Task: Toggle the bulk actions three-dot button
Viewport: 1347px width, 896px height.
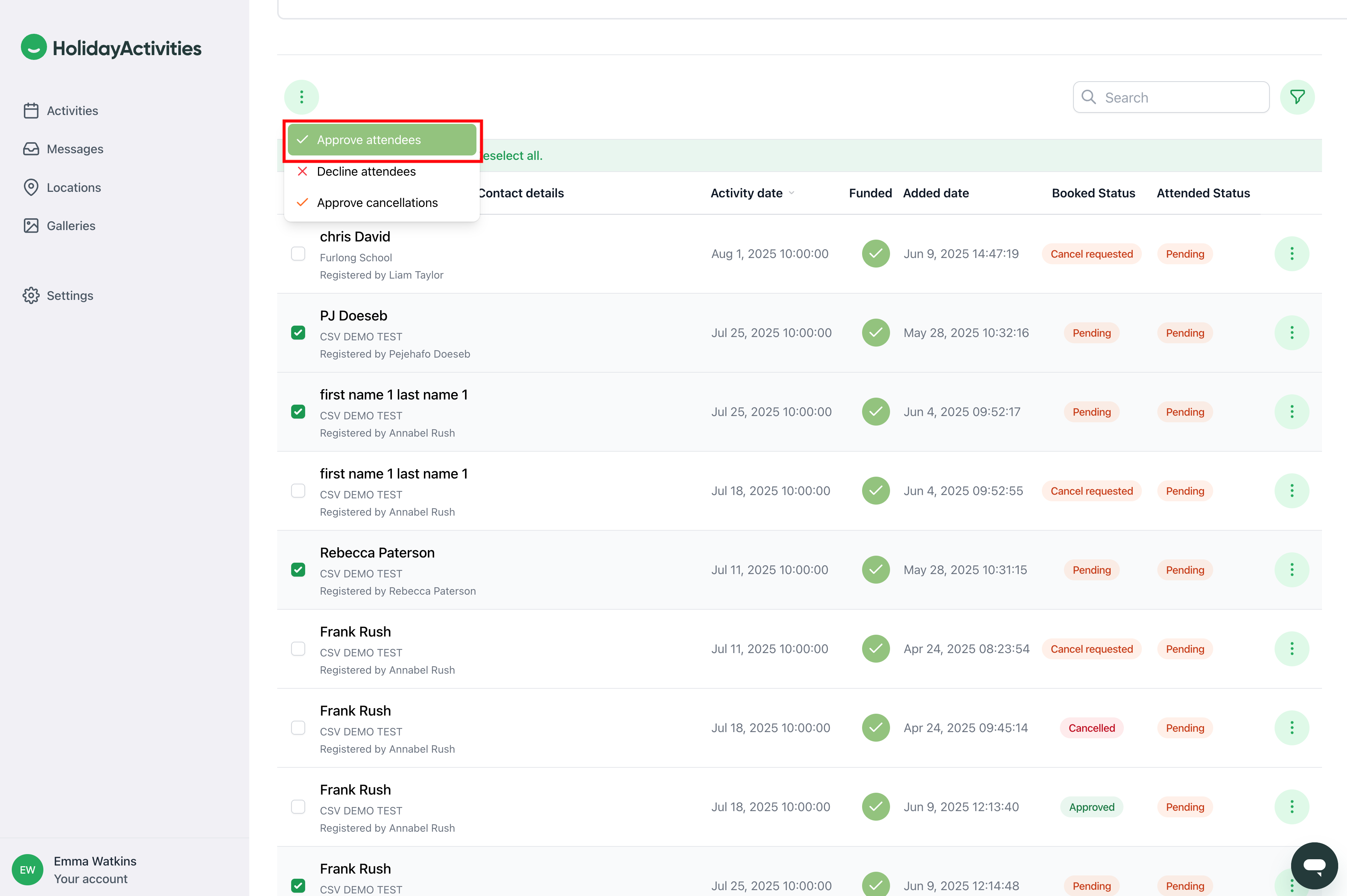Action: click(301, 97)
